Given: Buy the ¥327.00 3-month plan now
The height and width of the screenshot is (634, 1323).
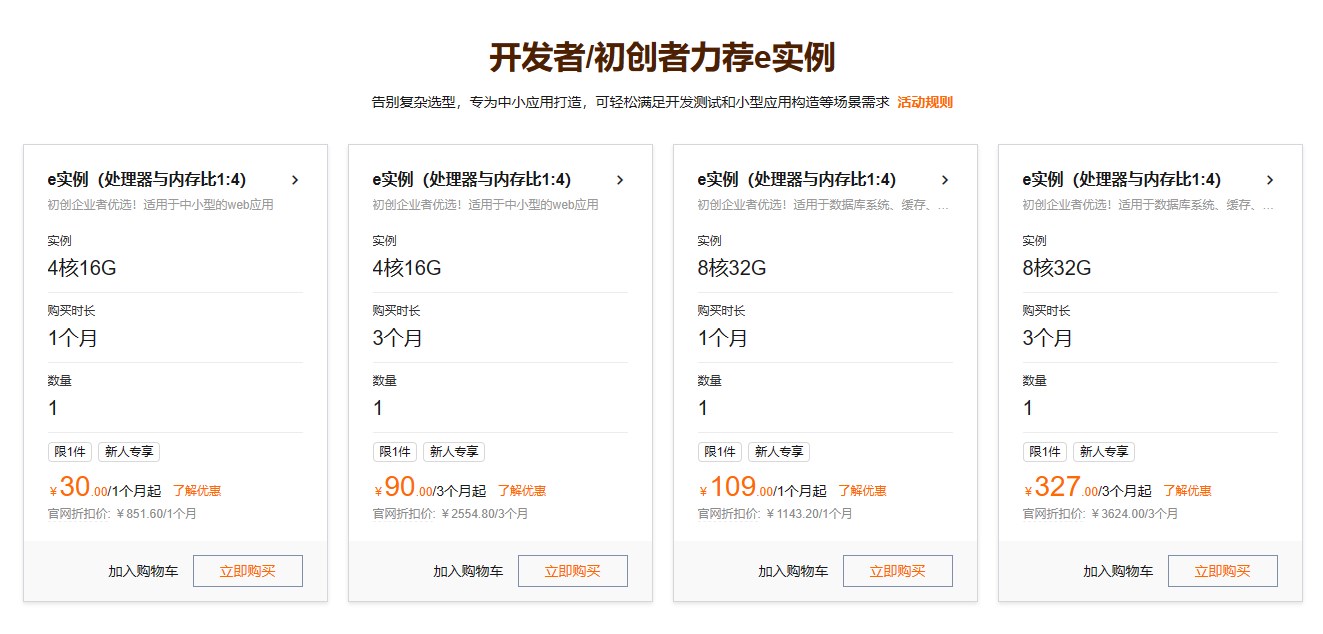Looking at the screenshot, I should coord(1222,571).
